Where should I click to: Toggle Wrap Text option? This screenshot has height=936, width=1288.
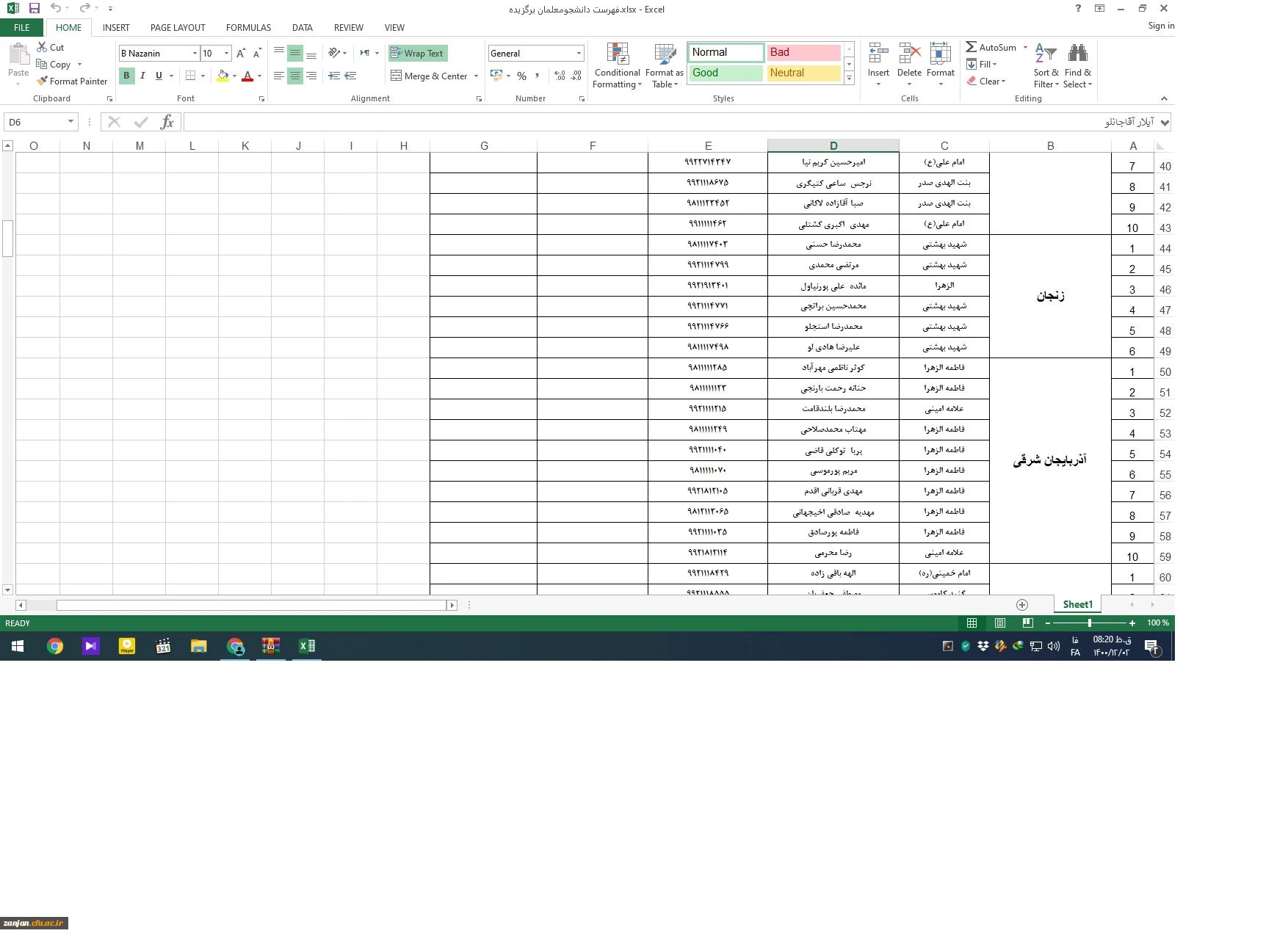pyautogui.click(x=417, y=54)
